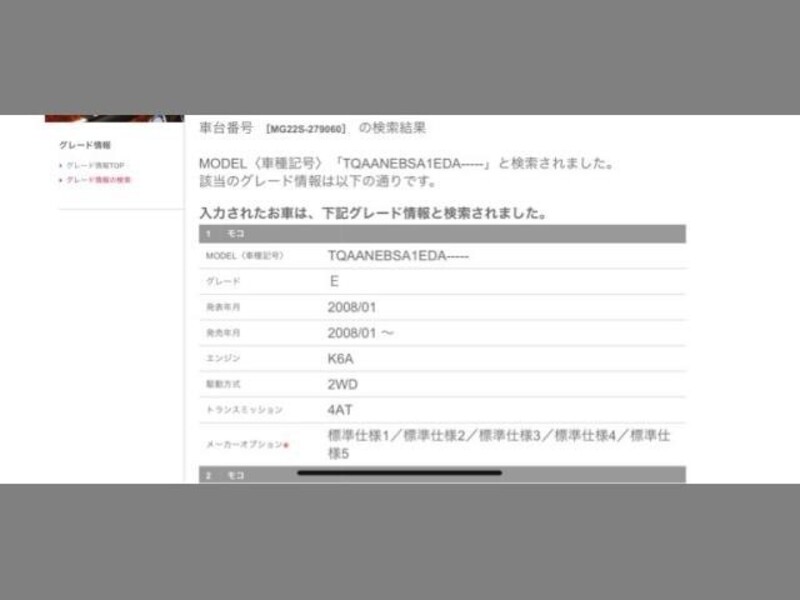Click result header row 2 モコ

(x=442, y=475)
